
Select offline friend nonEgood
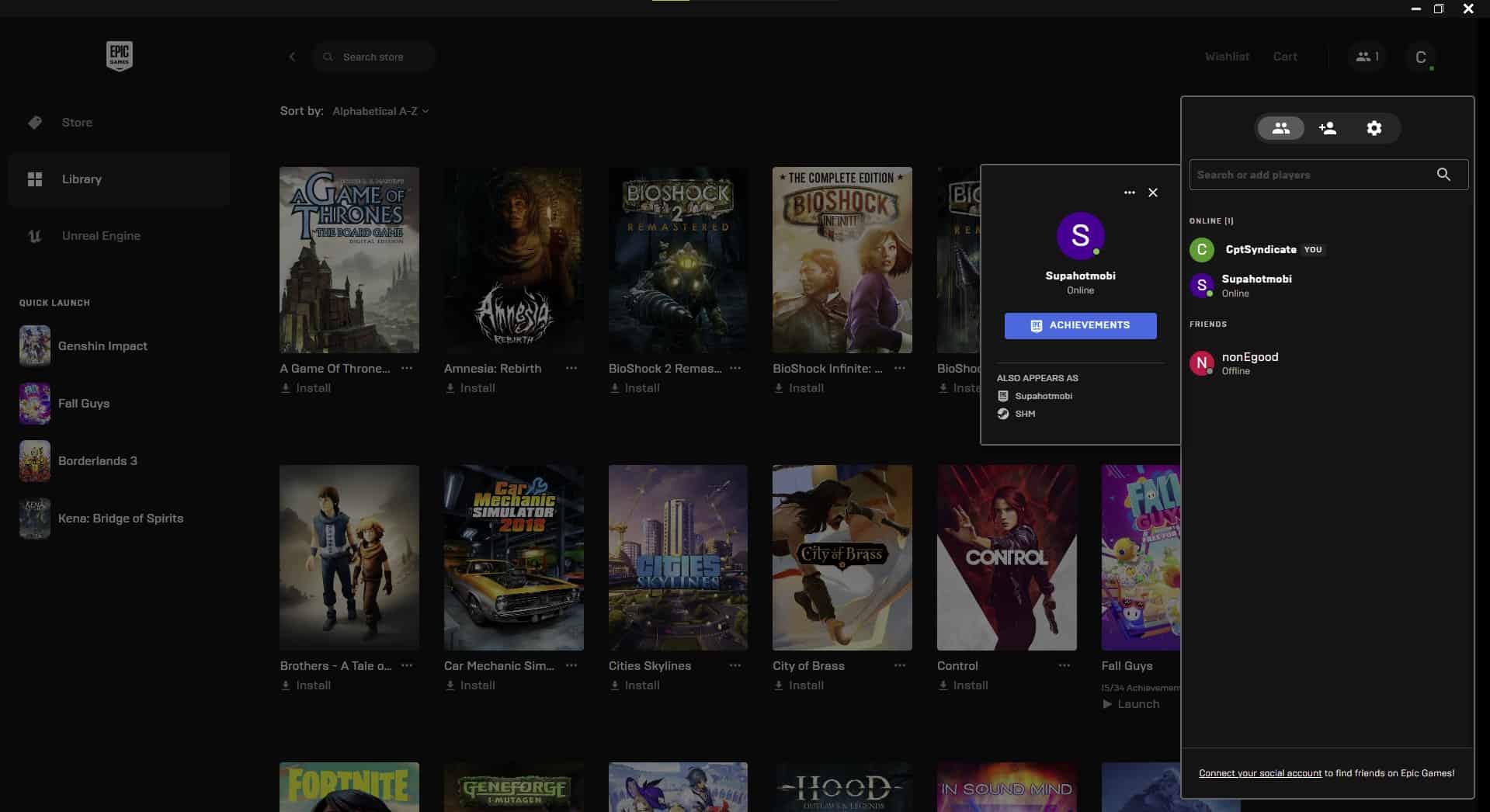click(x=1249, y=362)
